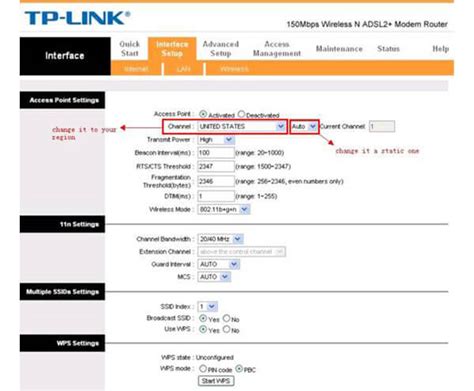Select the LAN sub-tab

pos(184,69)
